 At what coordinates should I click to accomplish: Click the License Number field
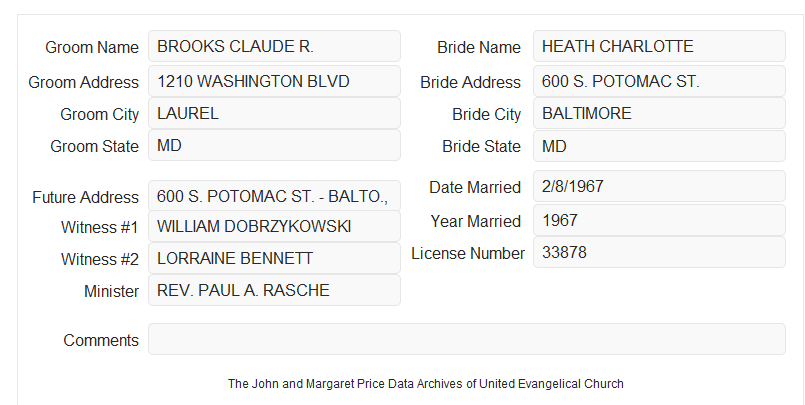click(659, 252)
